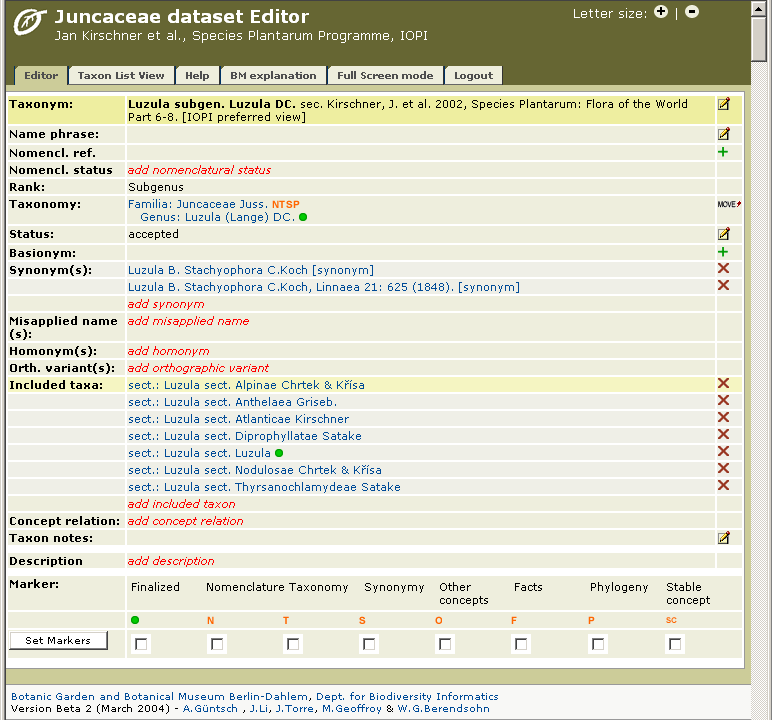Click the edit icon for Name phrase

[724, 134]
